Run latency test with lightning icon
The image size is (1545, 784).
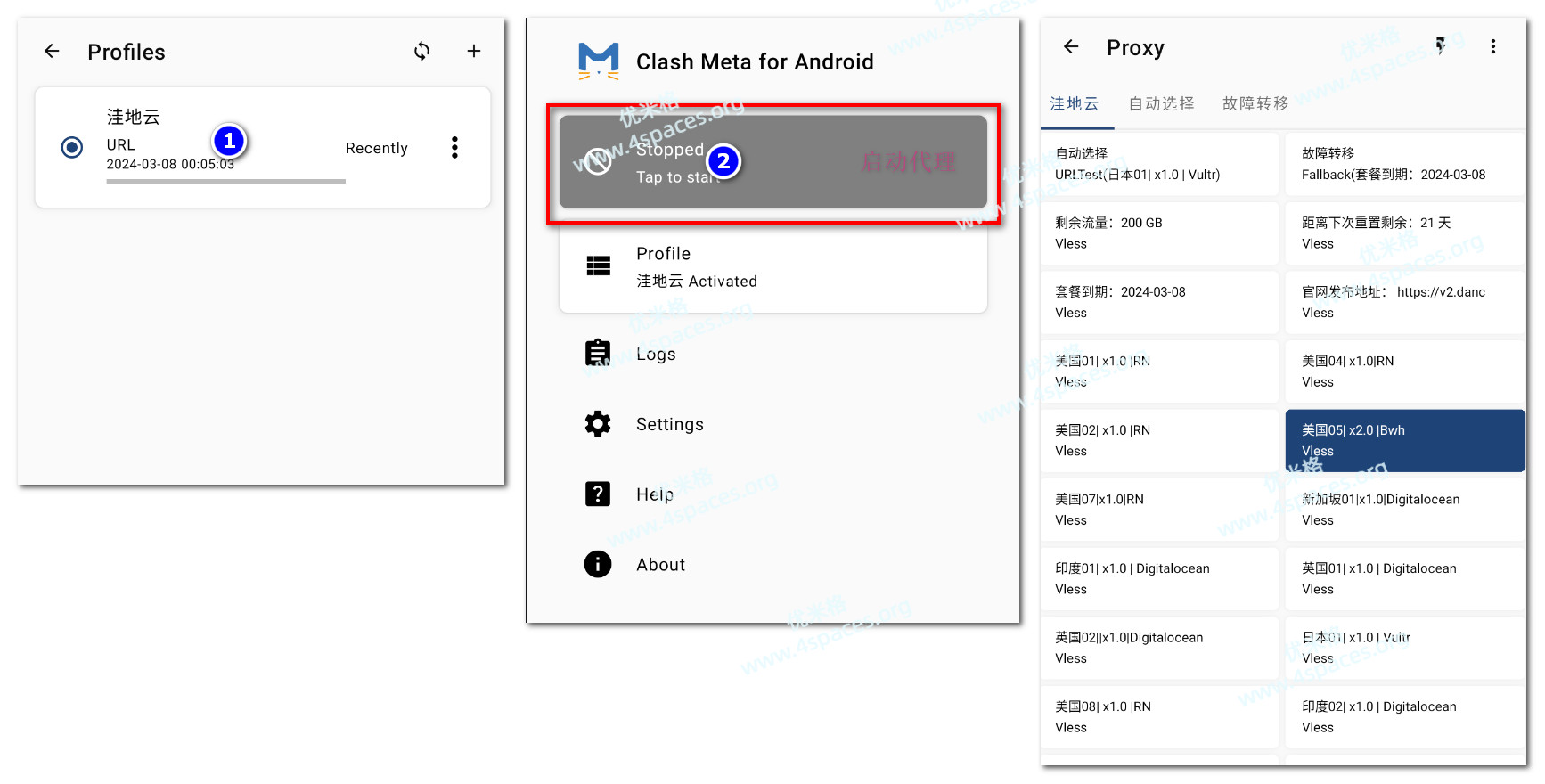[1440, 46]
